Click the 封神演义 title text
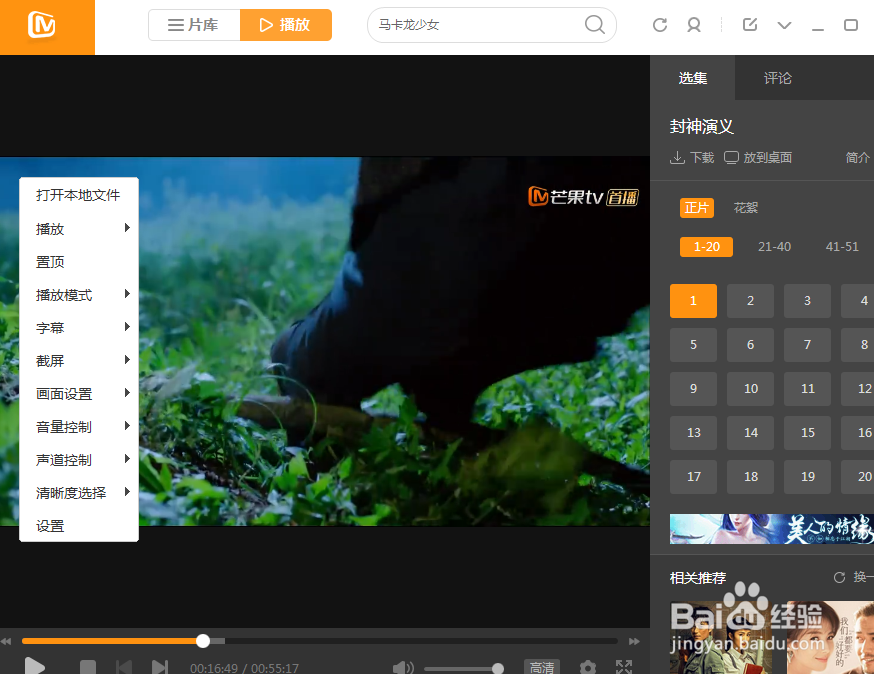 tap(701, 127)
